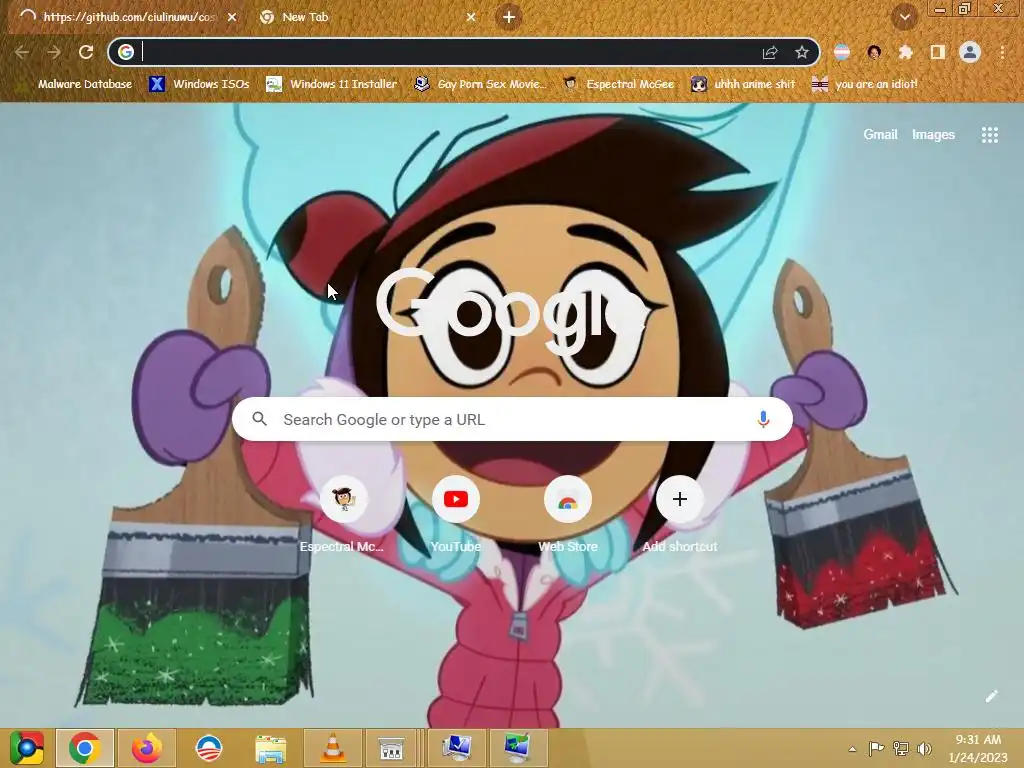Add shortcut to new tab page
The height and width of the screenshot is (768, 1024).
[680, 514]
